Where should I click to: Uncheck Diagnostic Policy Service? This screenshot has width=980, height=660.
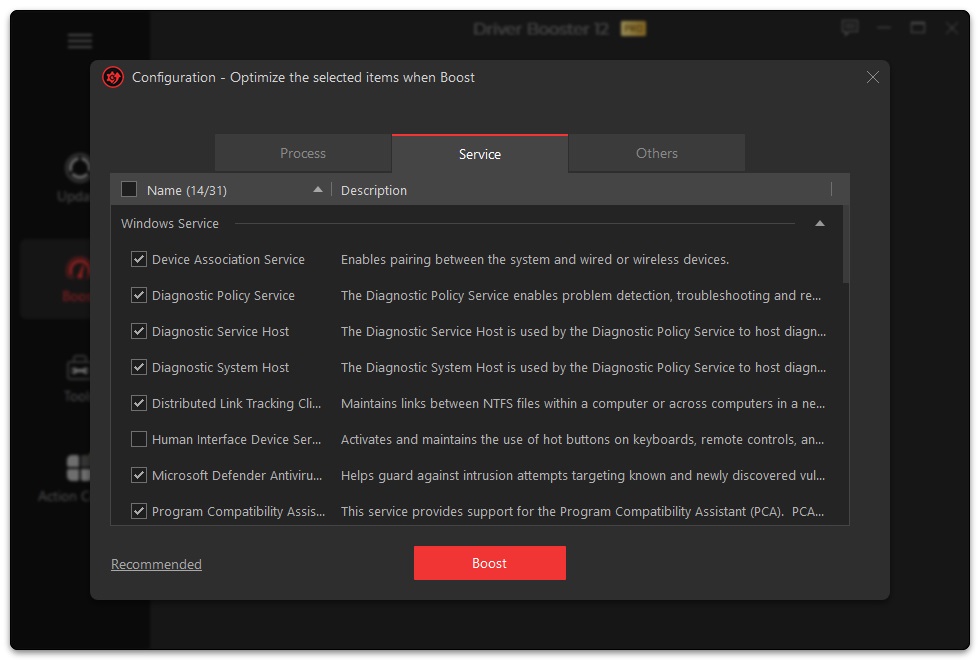coord(139,295)
